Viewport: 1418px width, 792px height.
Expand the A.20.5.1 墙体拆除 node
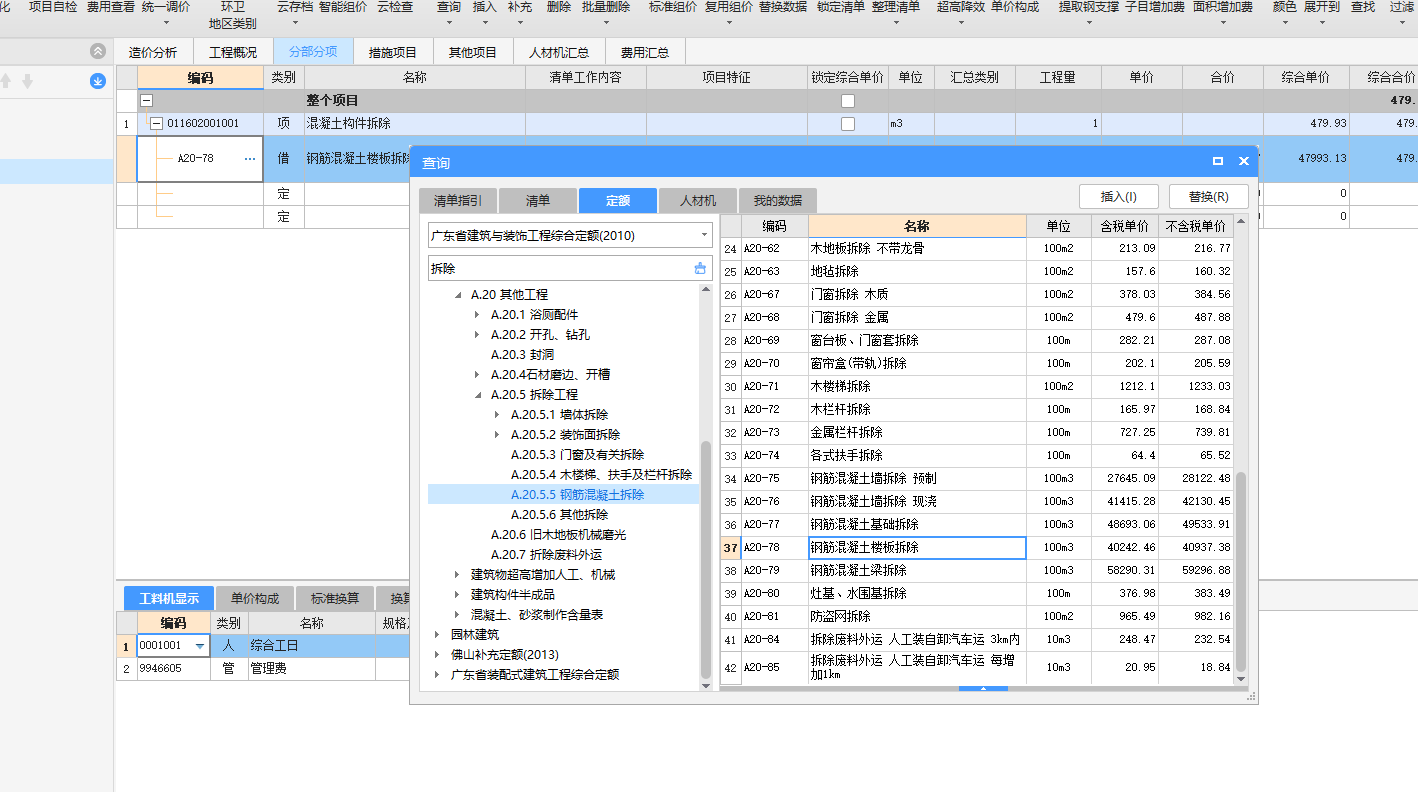pyautogui.click(x=499, y=415)
